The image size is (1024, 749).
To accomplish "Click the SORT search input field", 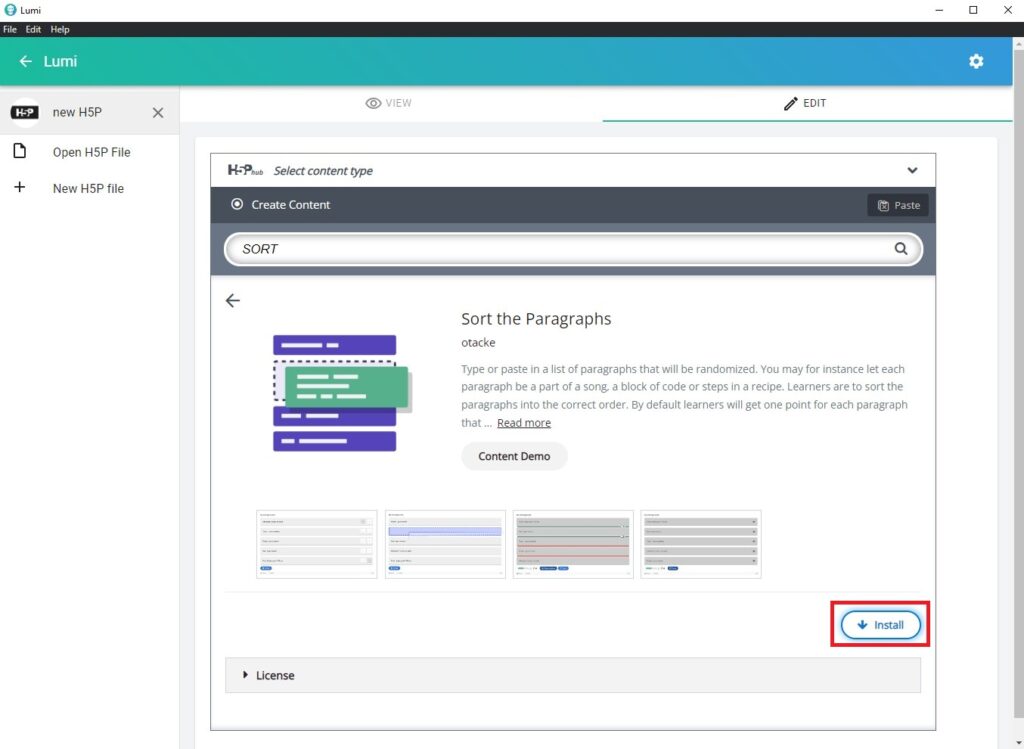I will tap(560, 249).
